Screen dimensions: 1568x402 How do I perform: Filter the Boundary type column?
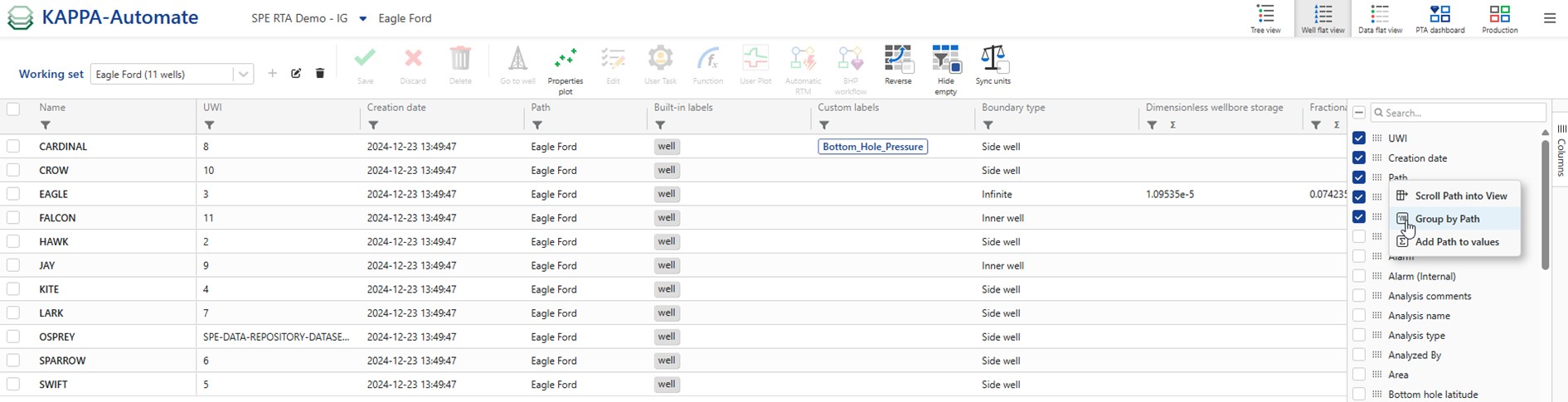click(x=988, y=125)
